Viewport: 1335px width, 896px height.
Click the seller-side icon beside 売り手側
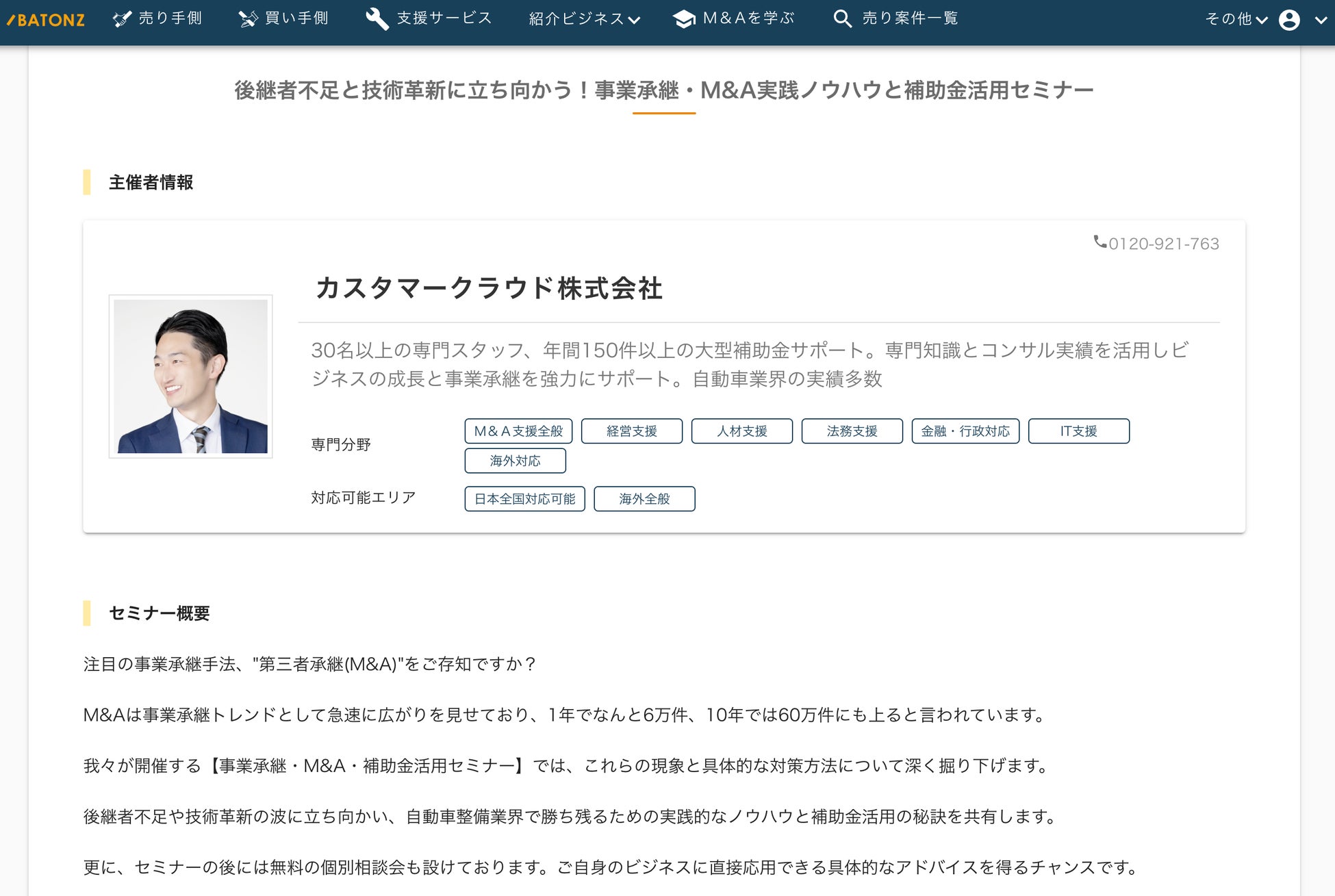122,19
